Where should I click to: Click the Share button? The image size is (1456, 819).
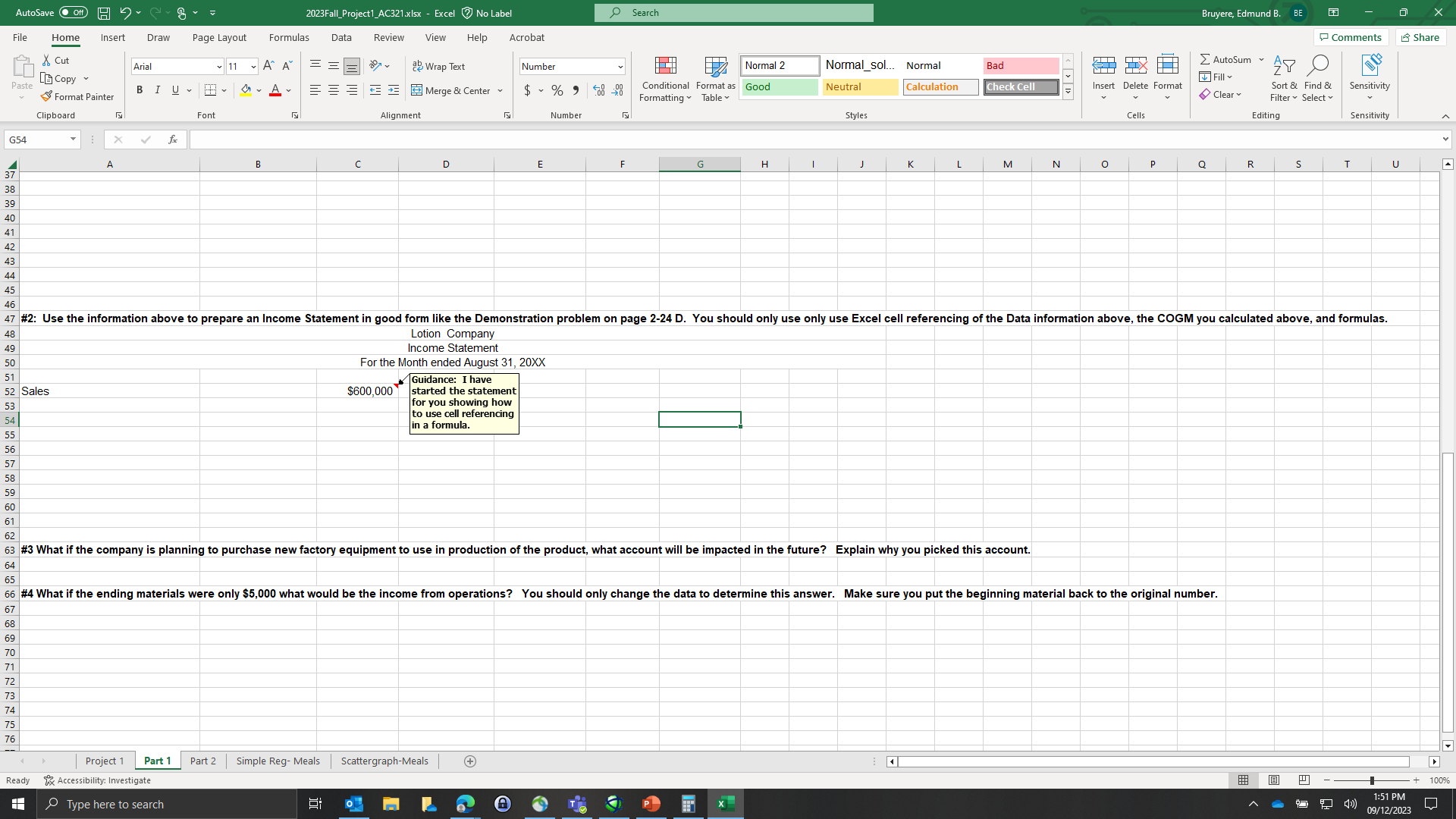tap(1420, 37)
